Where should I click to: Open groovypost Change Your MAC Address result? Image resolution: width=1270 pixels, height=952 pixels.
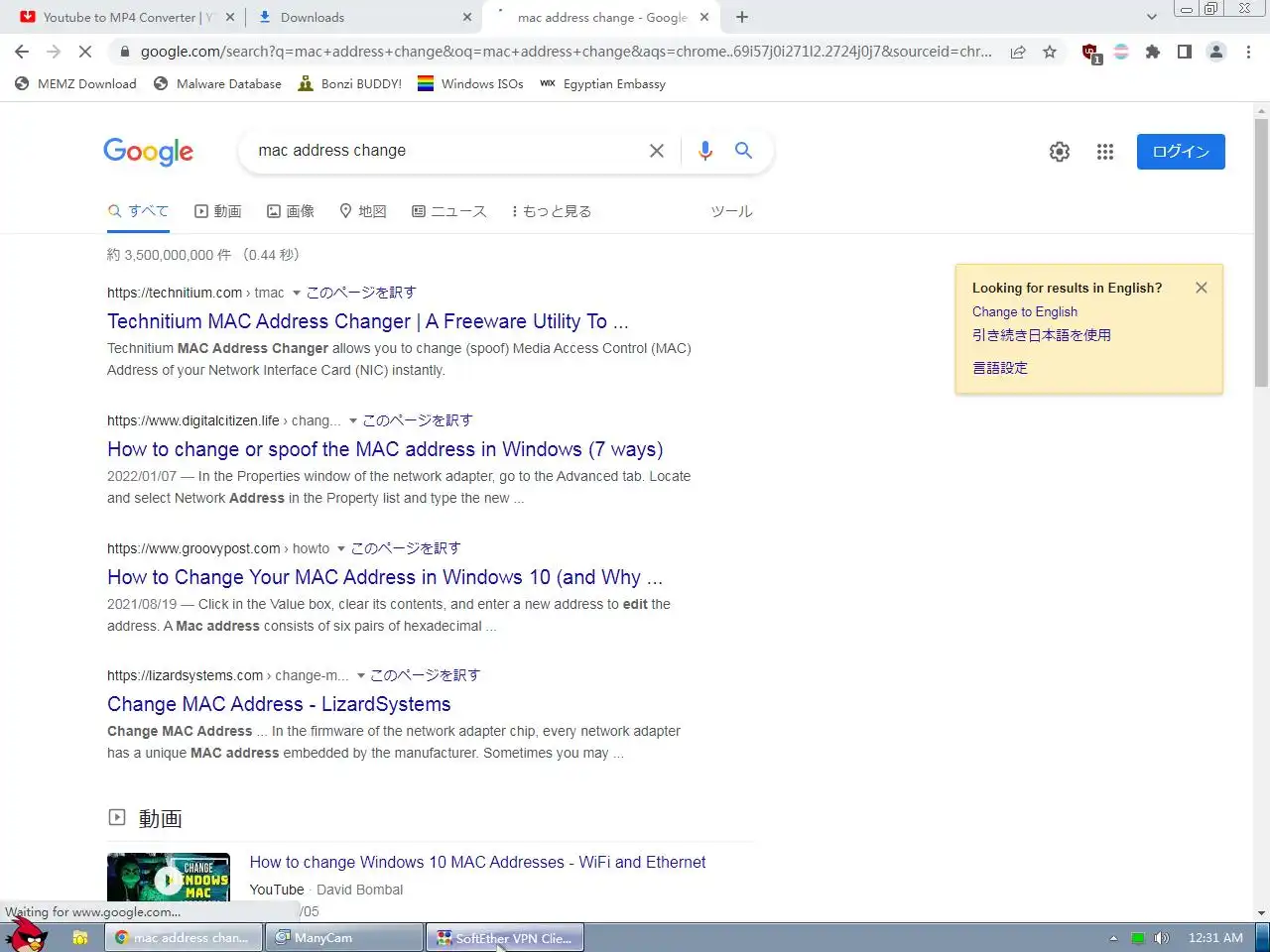tap(385, 577)
